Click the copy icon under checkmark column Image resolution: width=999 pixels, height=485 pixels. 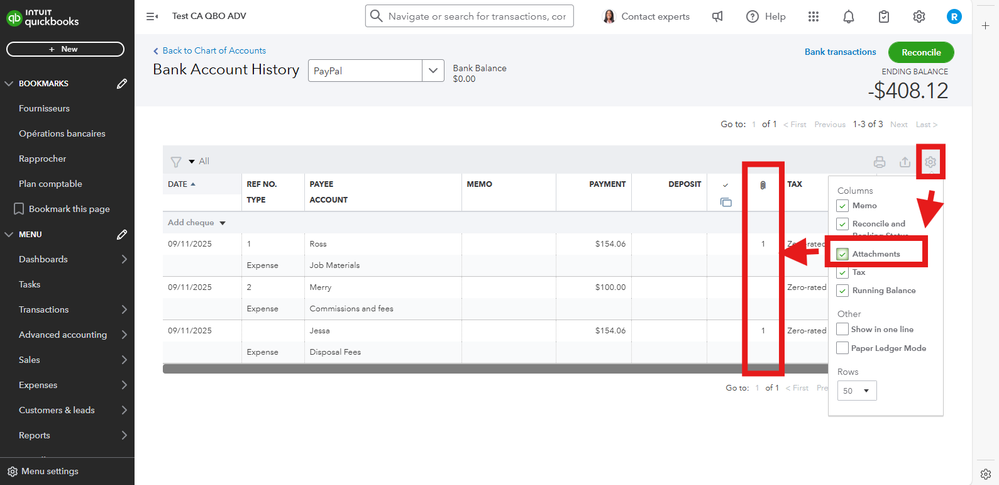(x=726, y=202)
